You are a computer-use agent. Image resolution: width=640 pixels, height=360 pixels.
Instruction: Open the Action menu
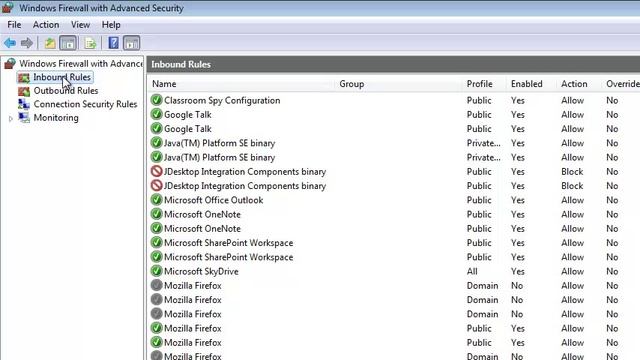coord(46,25)
